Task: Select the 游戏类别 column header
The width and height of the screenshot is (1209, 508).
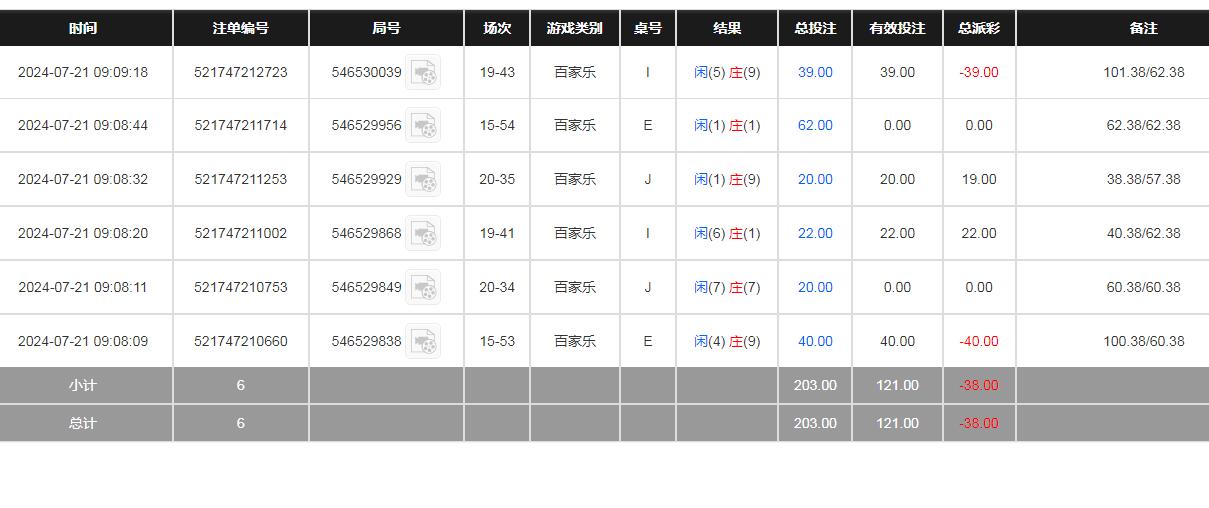Action: point(574,28)
